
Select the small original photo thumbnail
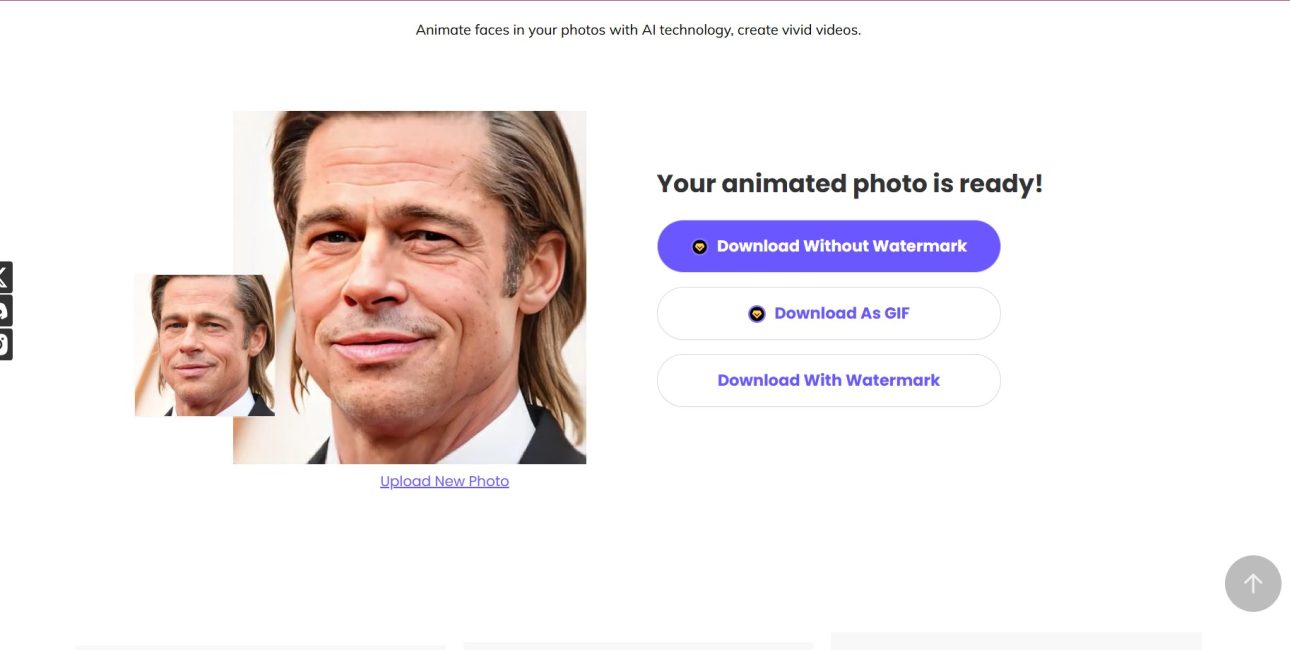coord(204,345)
